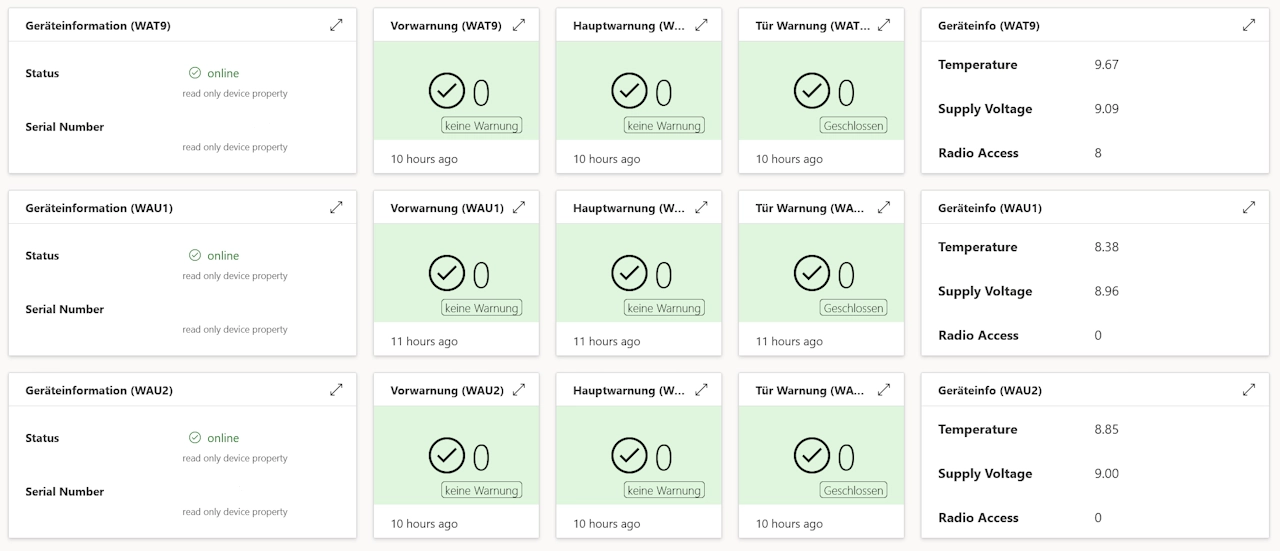
Task: Expand the Vorwarnung (WAU1) tile
Action: tap(519, 207)
